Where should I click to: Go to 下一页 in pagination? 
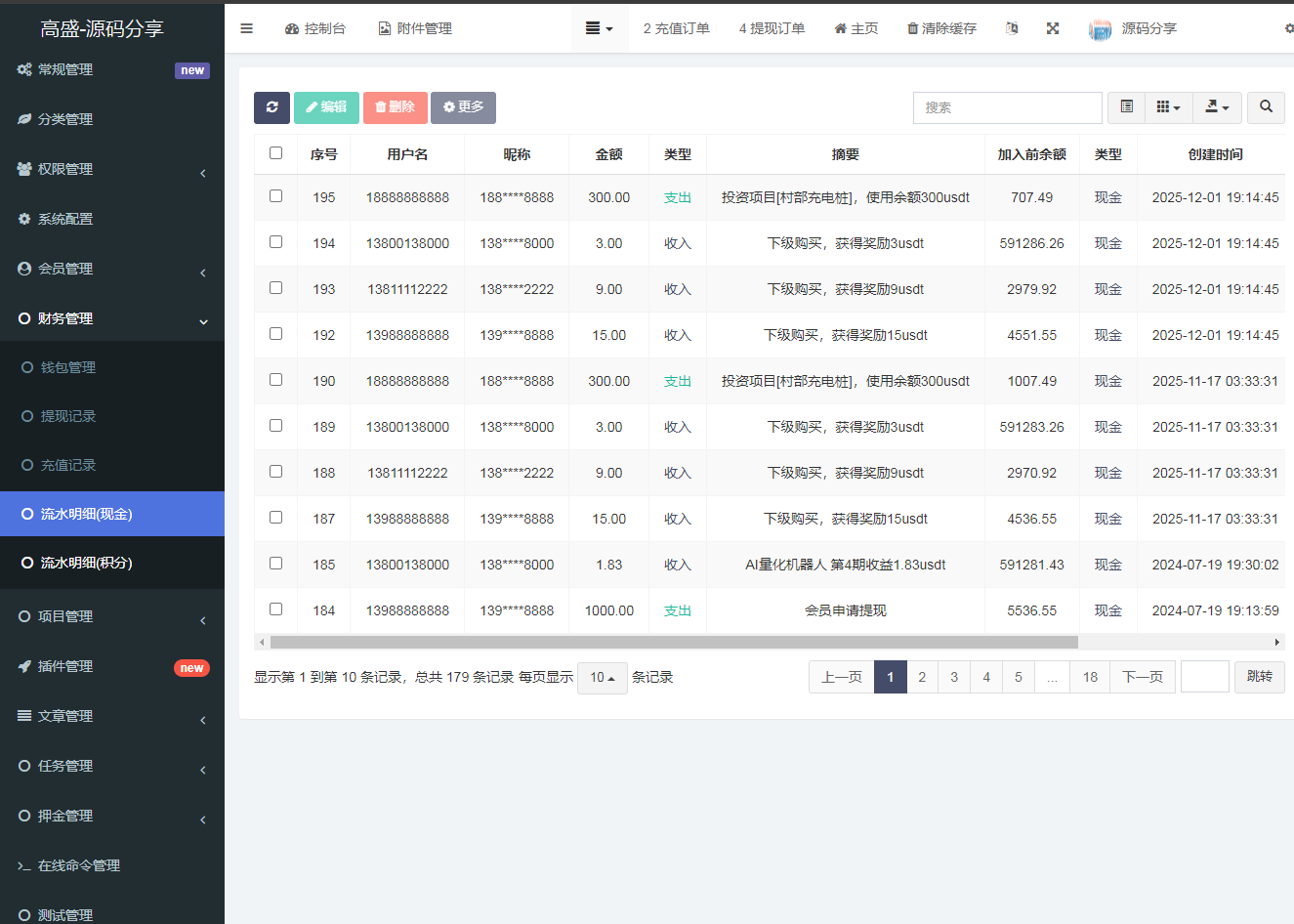pos(1142,677)
